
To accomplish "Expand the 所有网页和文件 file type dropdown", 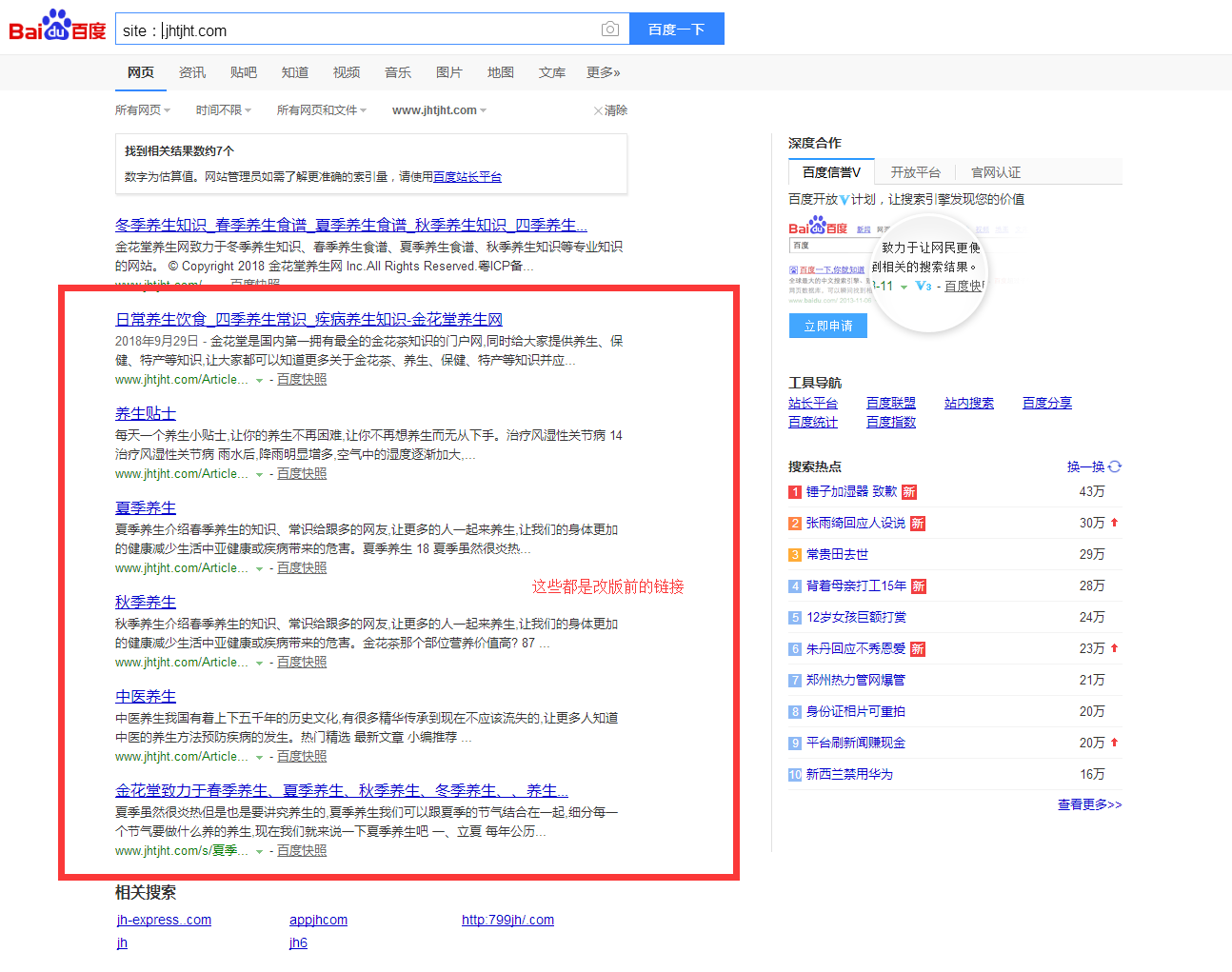I will coord(321,110).
